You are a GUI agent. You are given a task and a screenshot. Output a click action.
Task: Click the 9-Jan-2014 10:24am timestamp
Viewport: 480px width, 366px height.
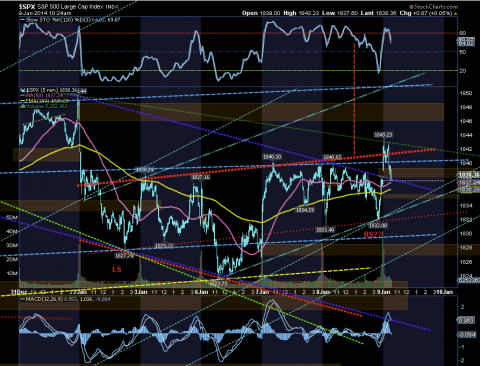[x=45, y=13]
